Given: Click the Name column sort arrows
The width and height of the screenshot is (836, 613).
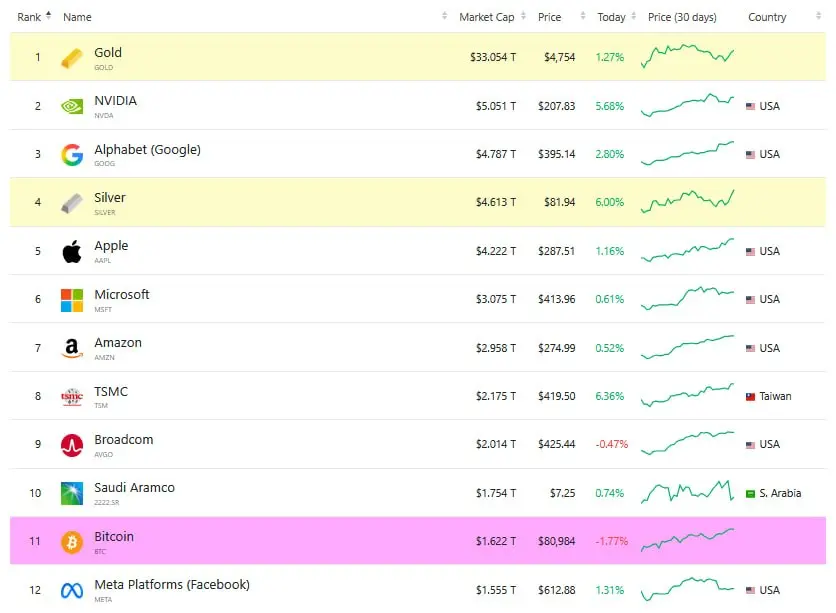Looking at the screenshot, I should [x=445, y=17].
